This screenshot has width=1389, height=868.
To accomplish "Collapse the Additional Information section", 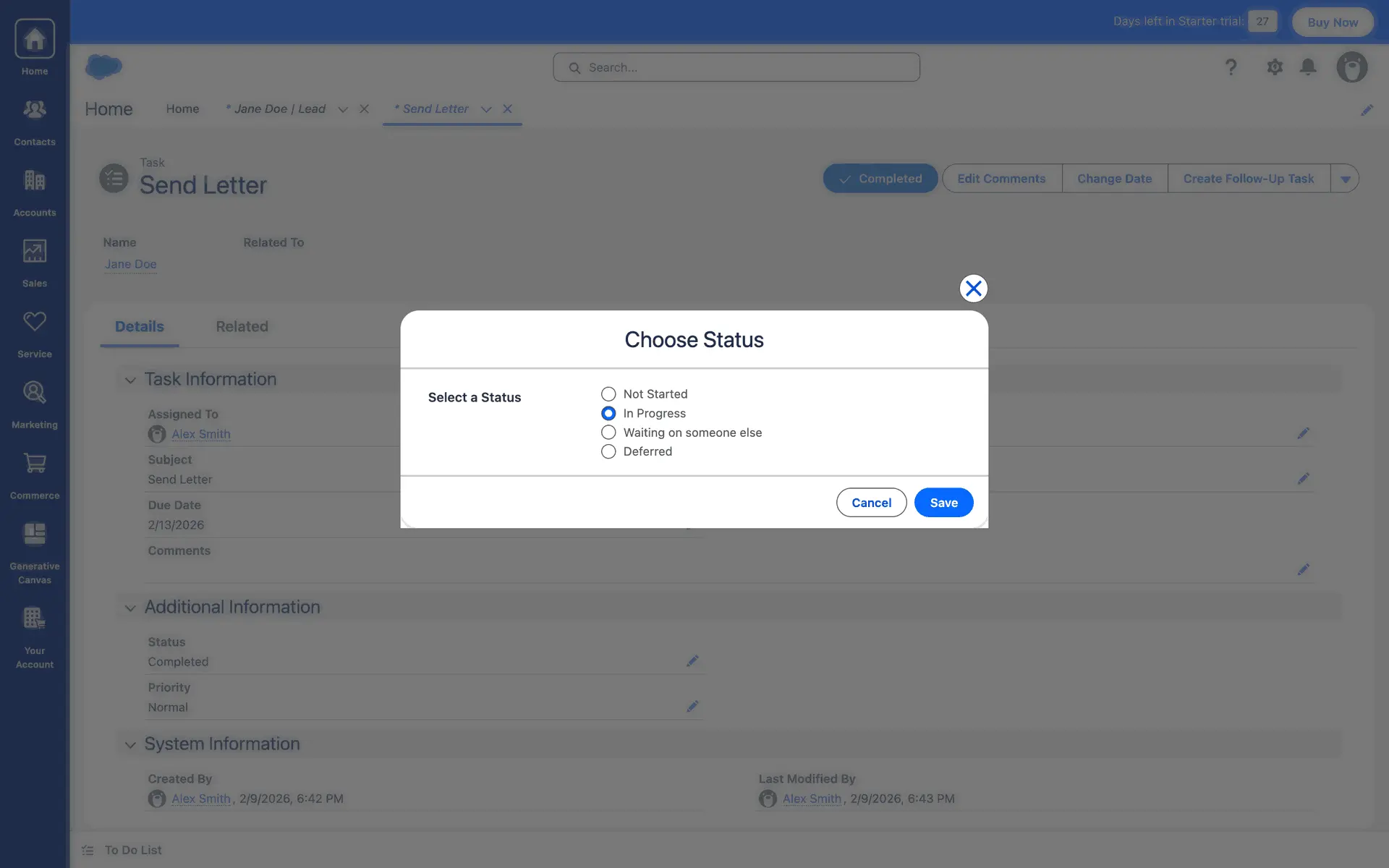I will (130, 608).
